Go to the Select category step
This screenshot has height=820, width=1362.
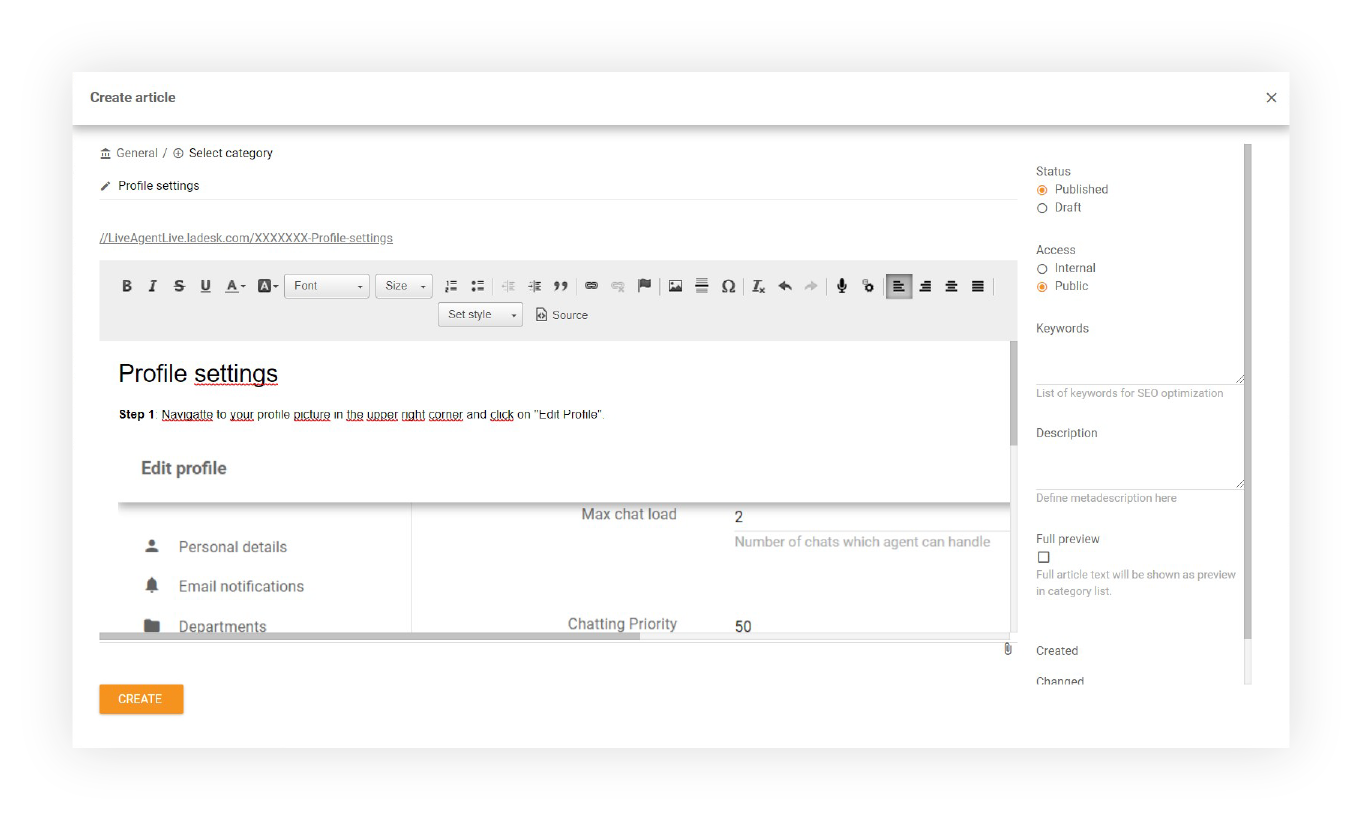229,152
